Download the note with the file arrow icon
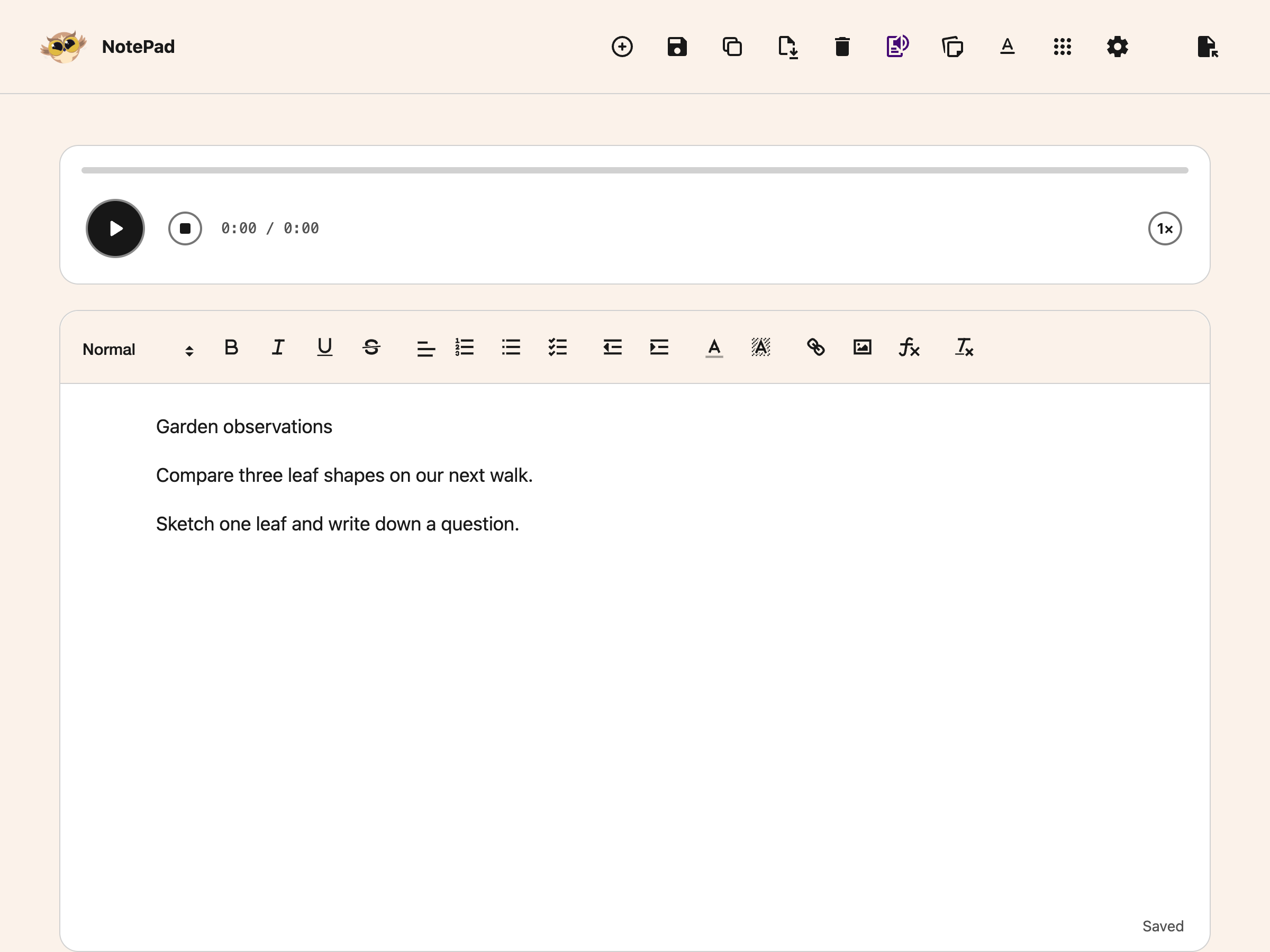The image size is (1270, 952). tap(788, 47)
